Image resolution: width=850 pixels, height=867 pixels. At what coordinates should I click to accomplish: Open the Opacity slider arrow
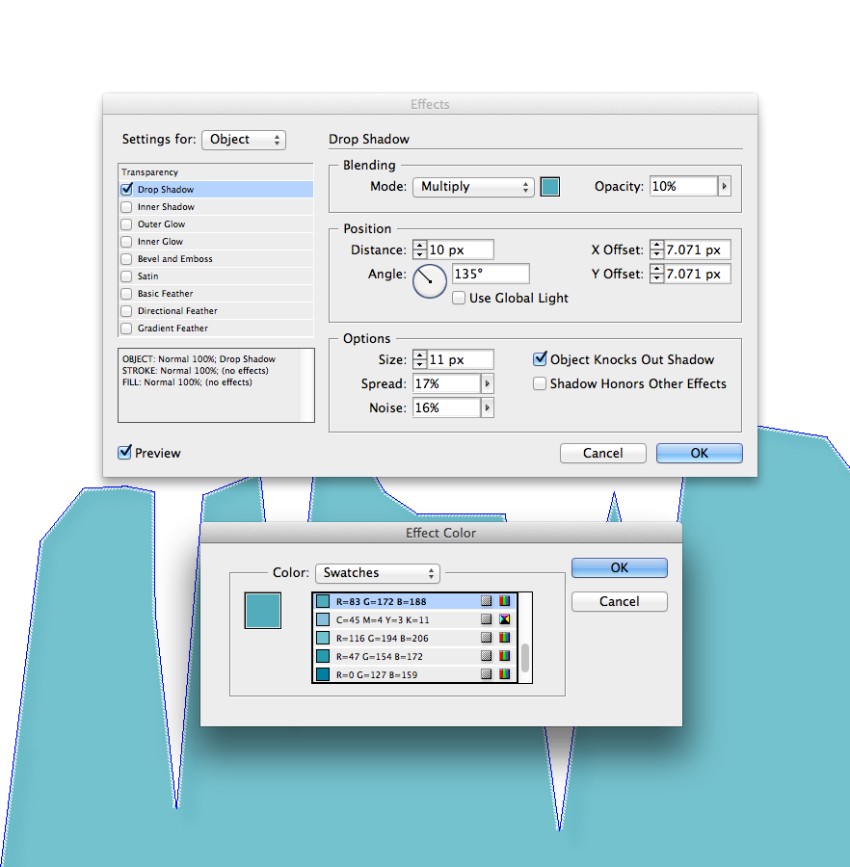tap(724, 186)
